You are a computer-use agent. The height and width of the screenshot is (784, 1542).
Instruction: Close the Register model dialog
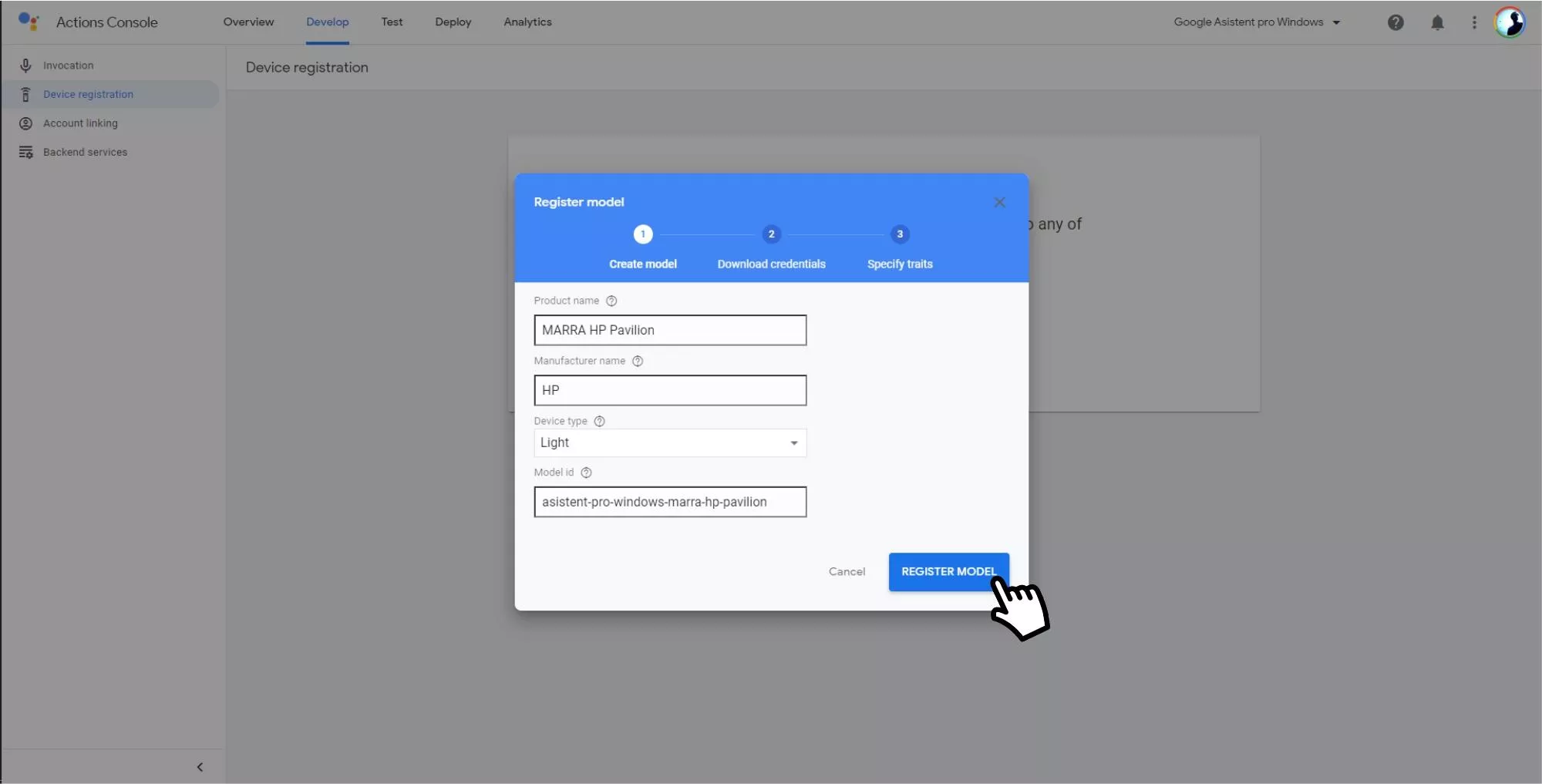[1000, 202]
